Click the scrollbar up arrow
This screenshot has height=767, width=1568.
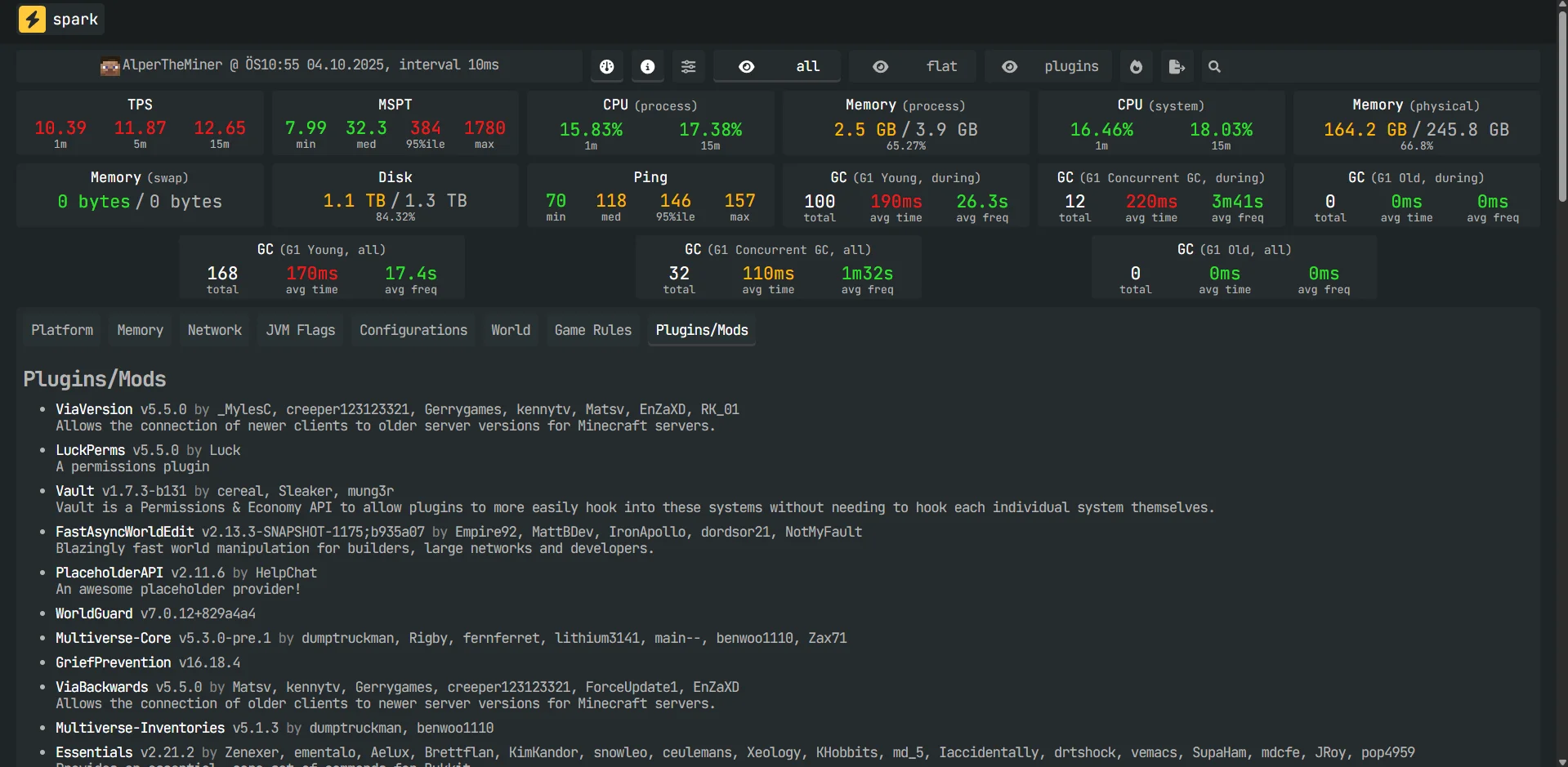pyautogui.click(x=1561, y=5)
